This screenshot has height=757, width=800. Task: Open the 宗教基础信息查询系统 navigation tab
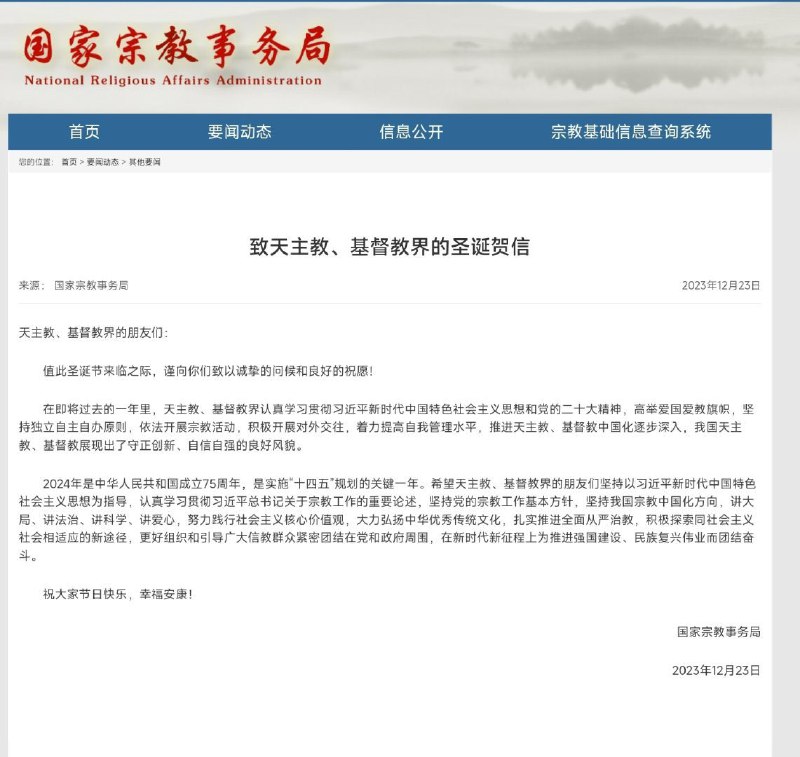click(x=634, y=132)
